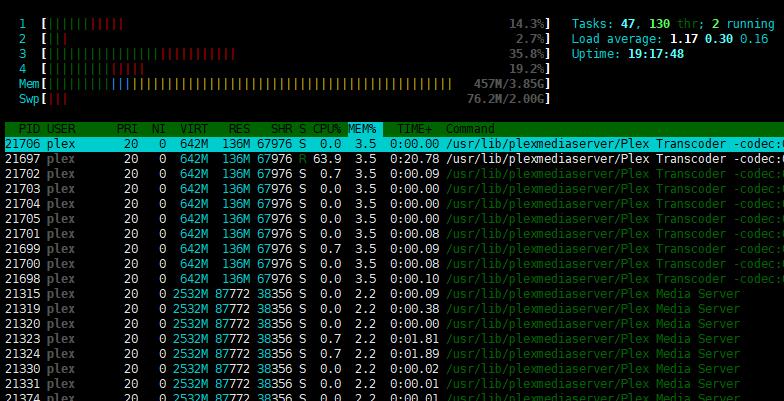This screenshot has width=784, height=401.
Task: Select process row with PID 21704
Action: 394,204
